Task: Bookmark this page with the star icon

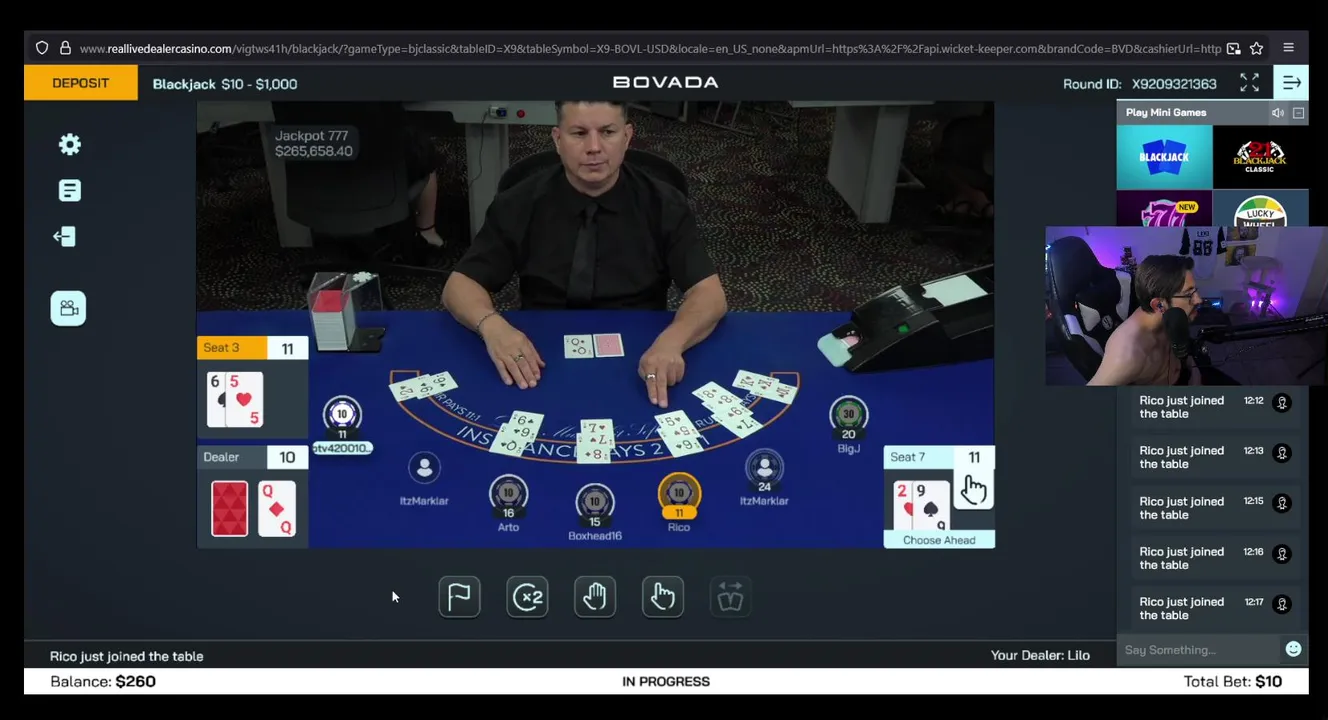Action: (x=1257, y=48)
